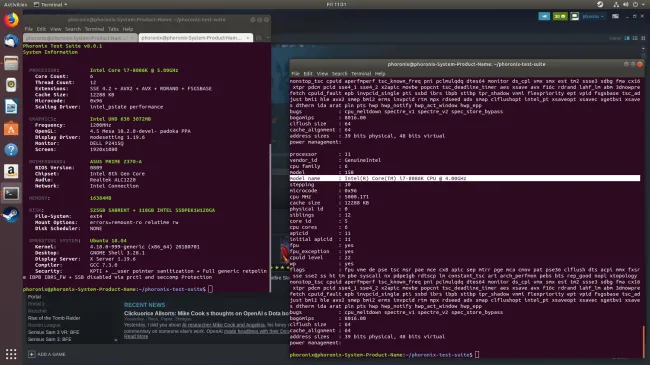The image size is (650, 365).
Task: Select the Terminal icon in the dock
Action: (11, 193)
